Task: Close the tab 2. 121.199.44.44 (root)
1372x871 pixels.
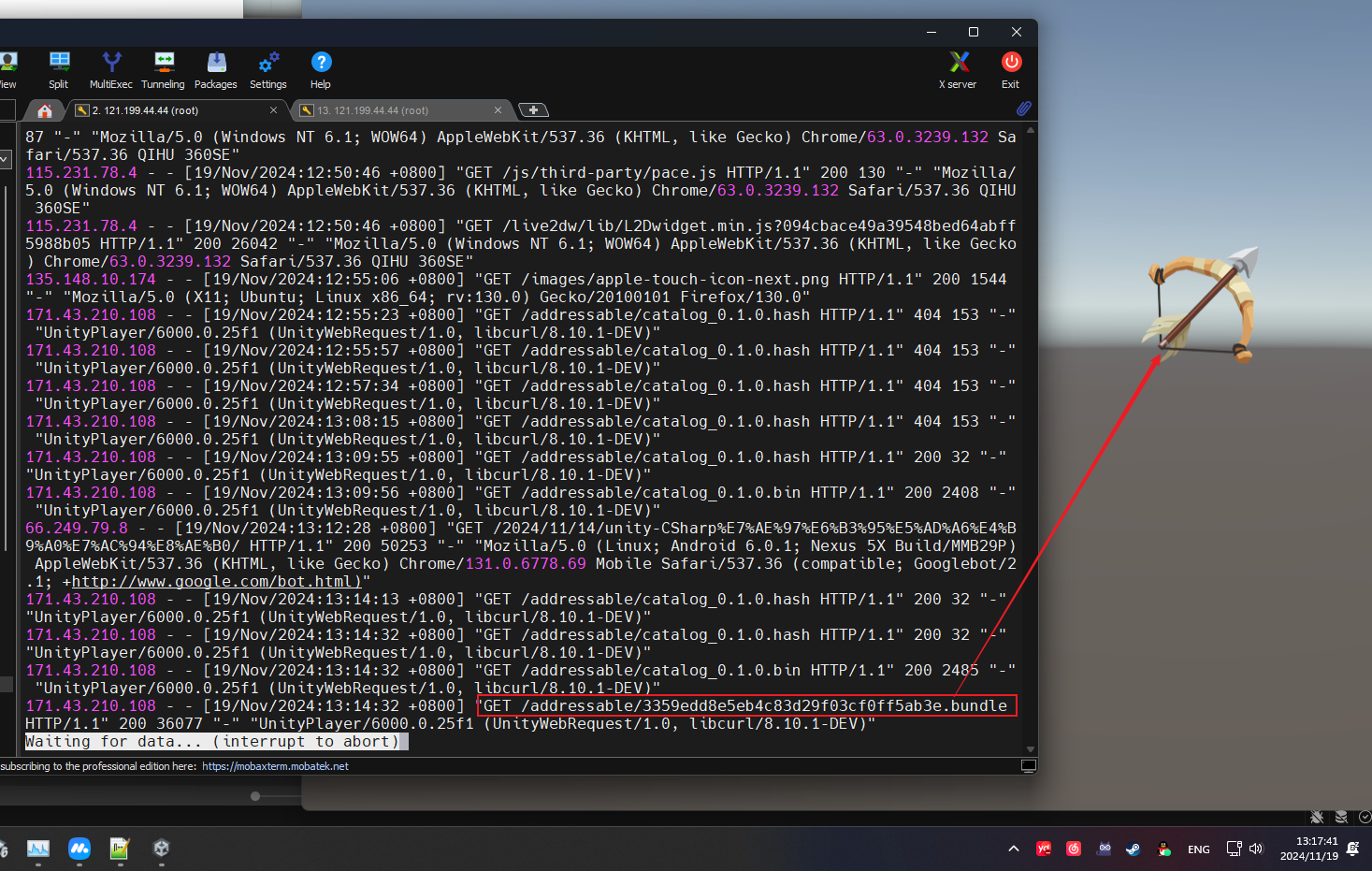Action: (x=273, y=110)
